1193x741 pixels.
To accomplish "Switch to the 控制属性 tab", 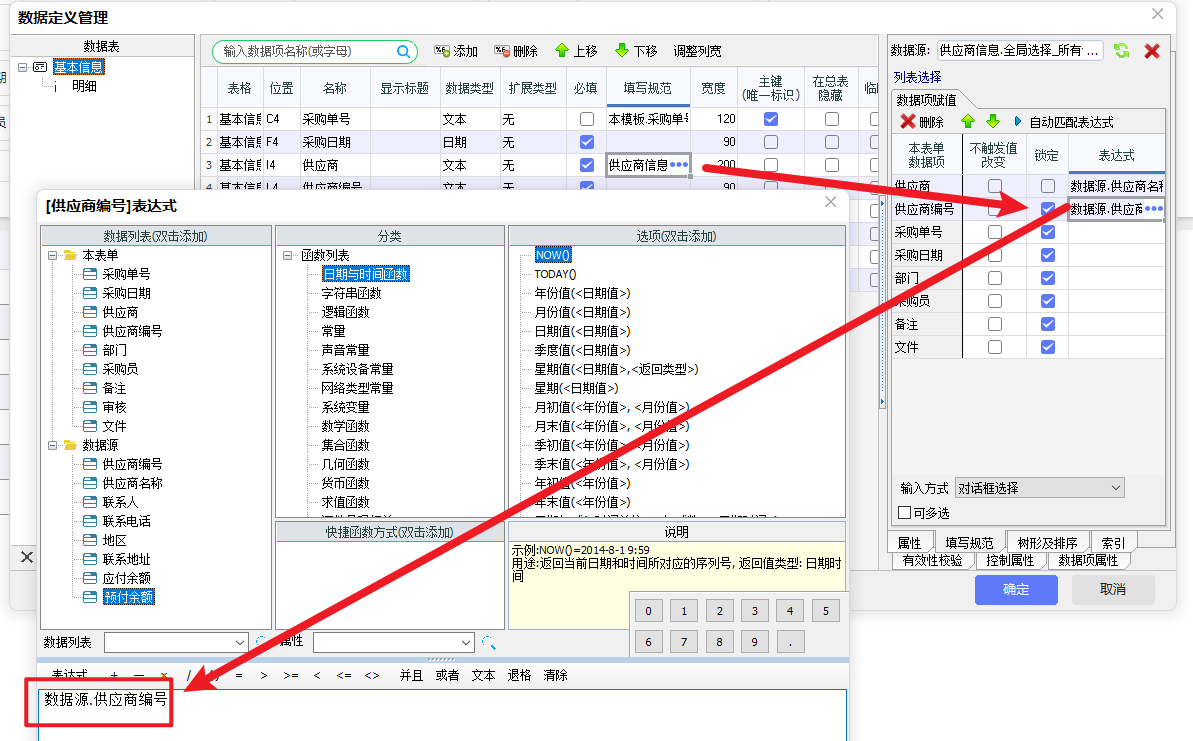I will click(1010, 561).
